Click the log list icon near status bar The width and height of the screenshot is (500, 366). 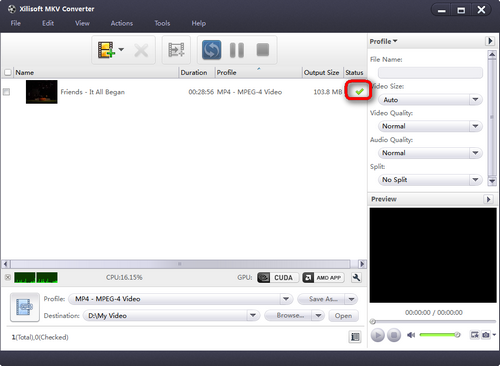pos(355,337)
